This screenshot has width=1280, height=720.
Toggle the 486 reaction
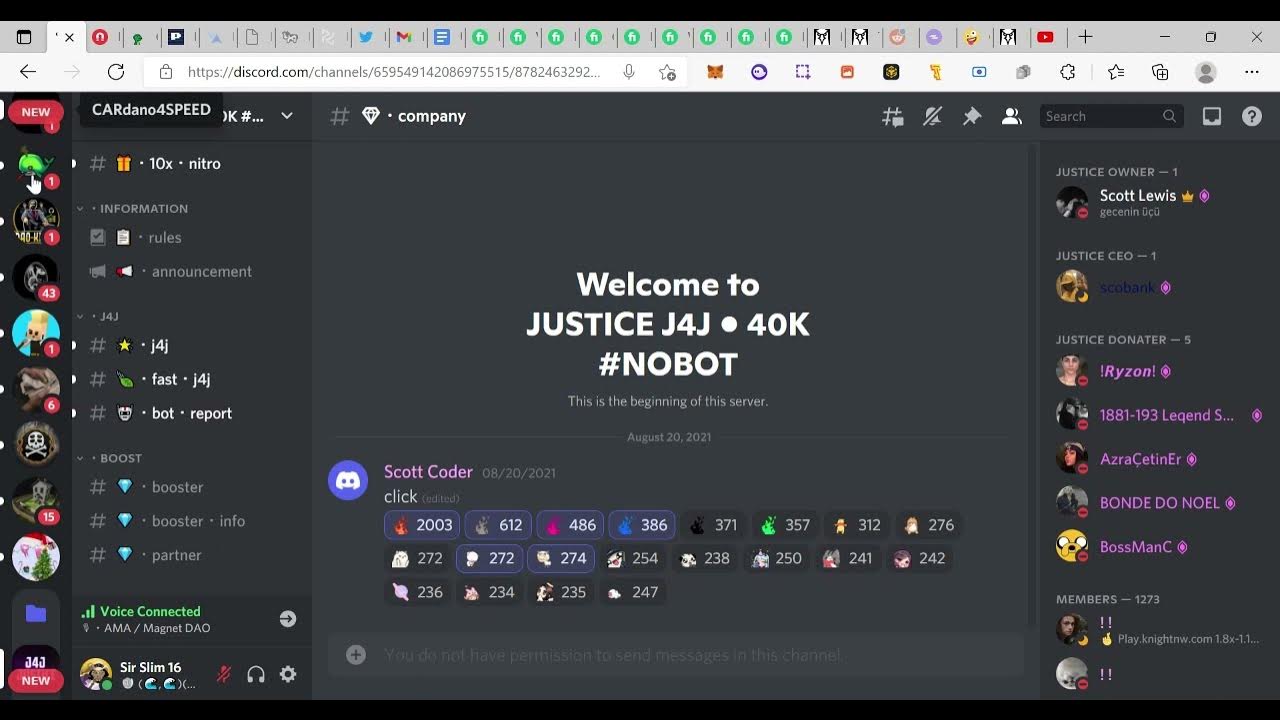(570, 525)
